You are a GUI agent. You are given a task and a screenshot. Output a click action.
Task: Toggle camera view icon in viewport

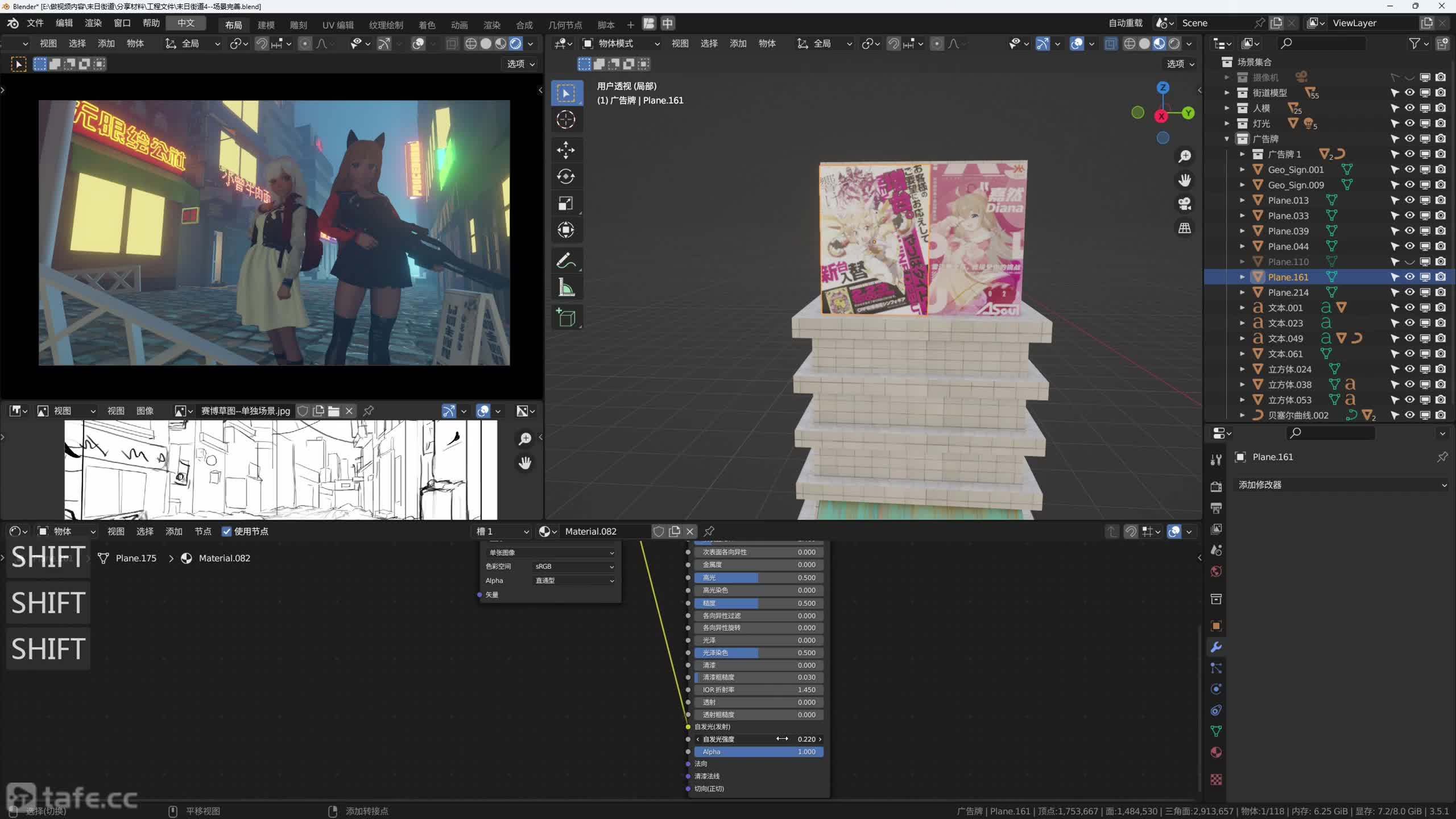pos(1185,204)
